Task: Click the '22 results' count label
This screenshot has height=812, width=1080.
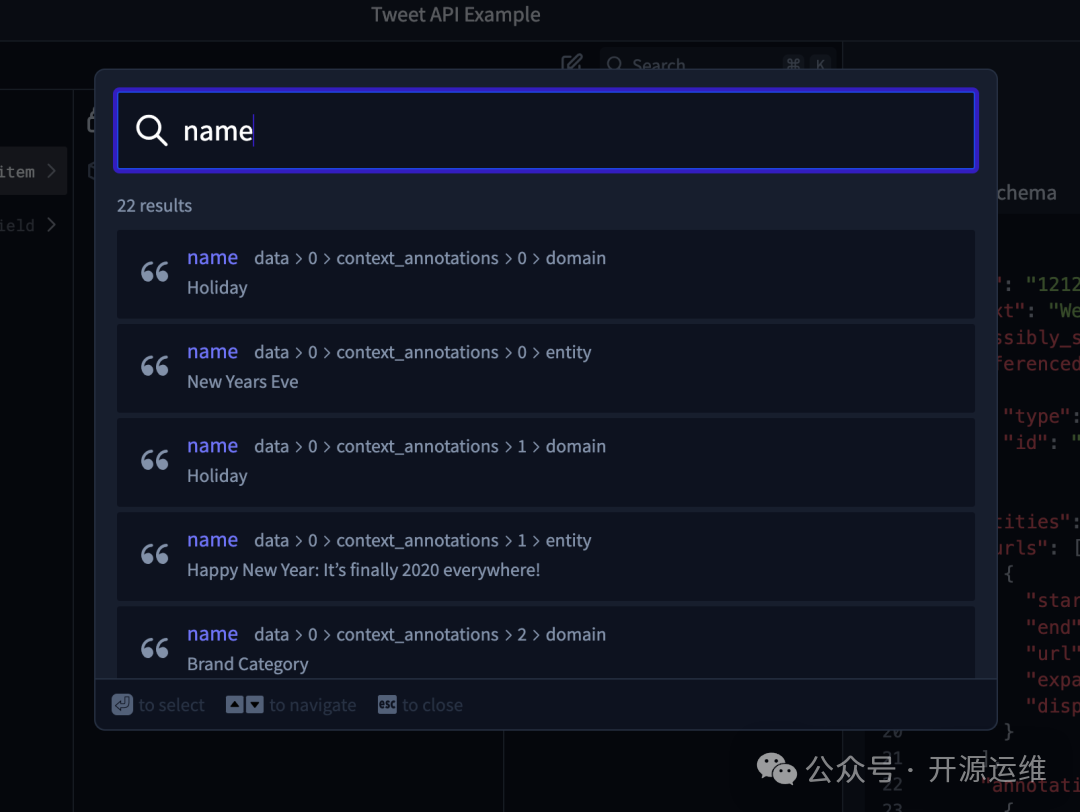Action: (x=154, y=205)
